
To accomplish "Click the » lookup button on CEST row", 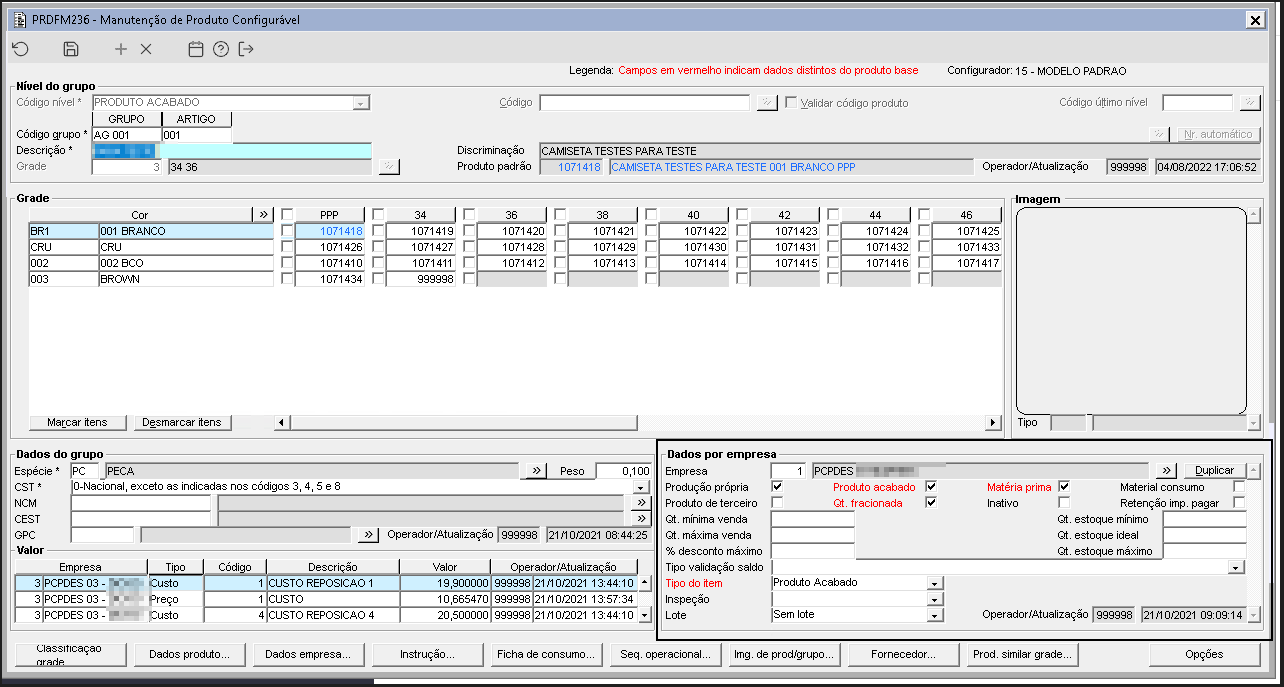I will click(641, 519).
